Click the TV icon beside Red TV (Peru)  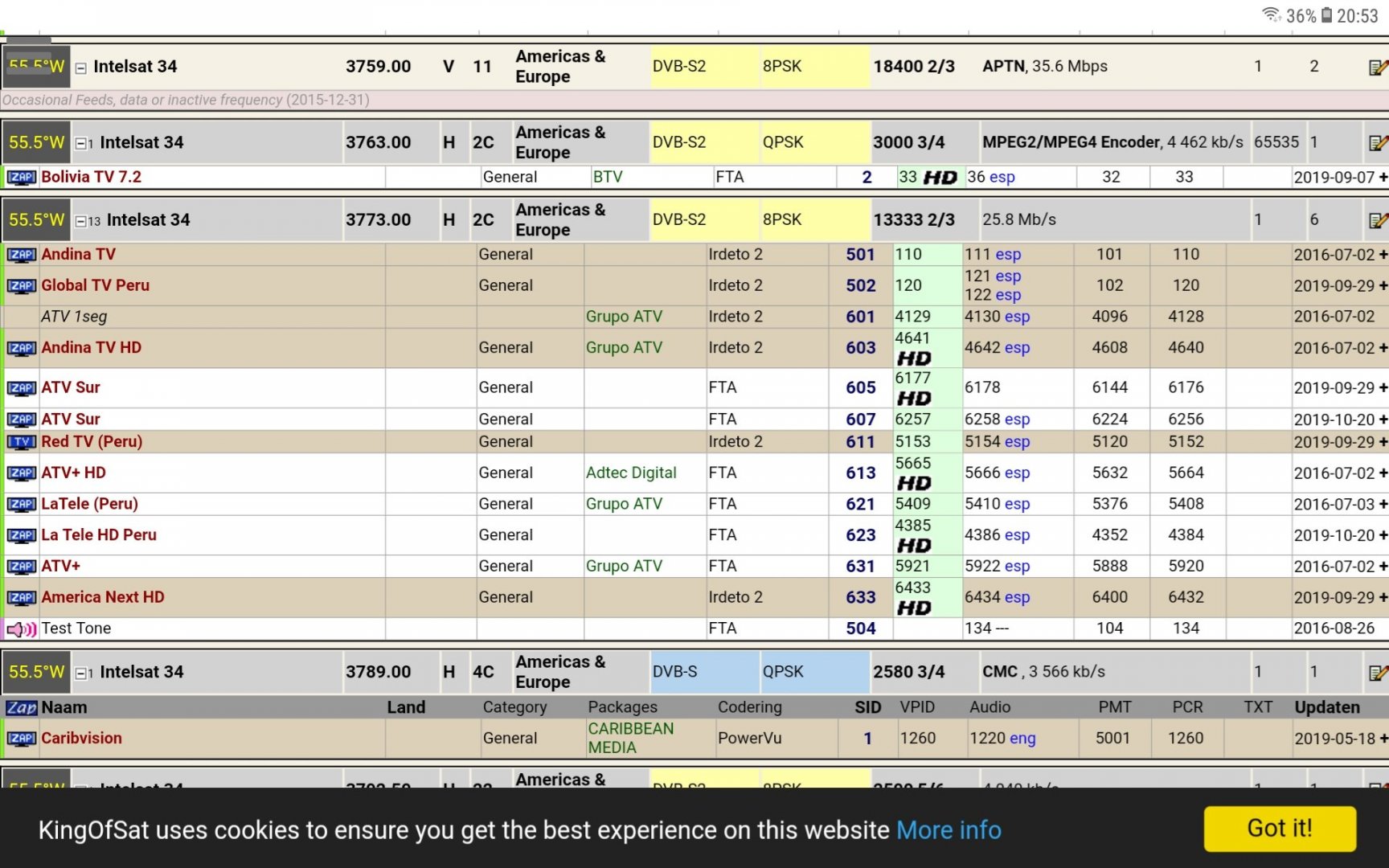(x=21, y=442)
